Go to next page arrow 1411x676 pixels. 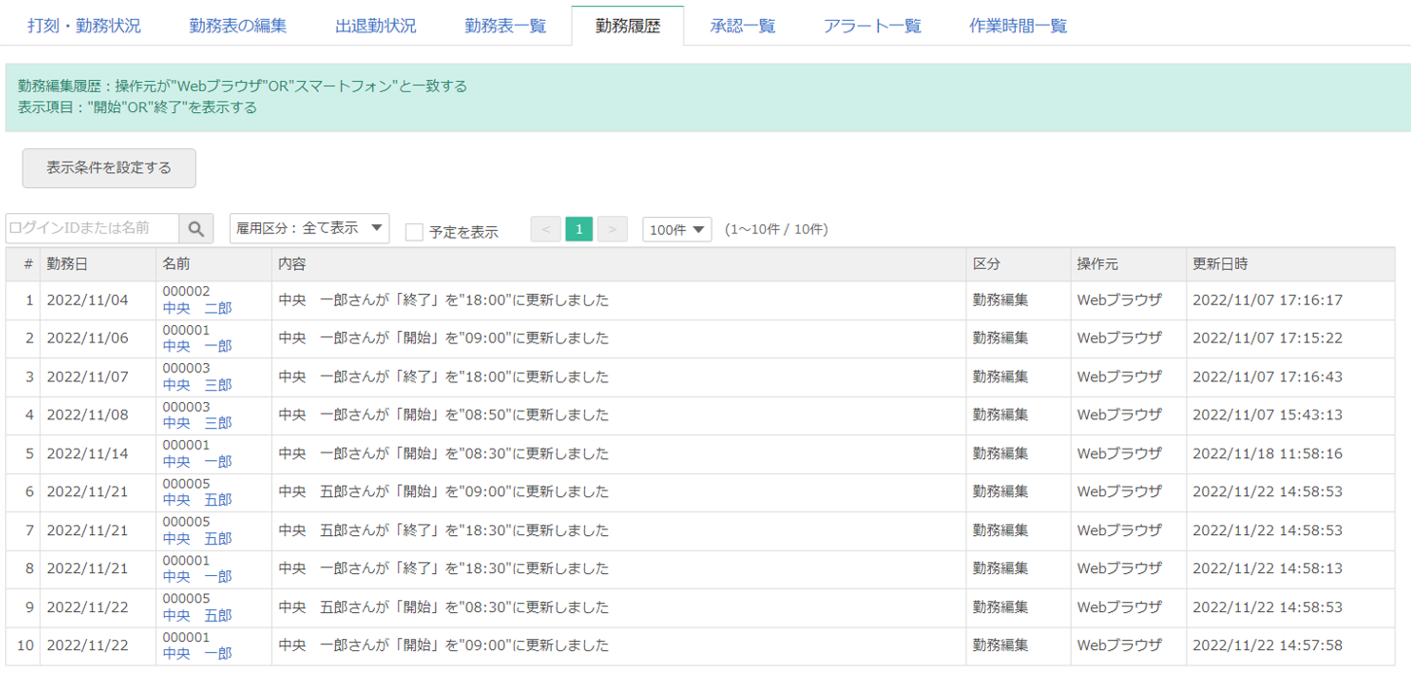pos(612,229)
